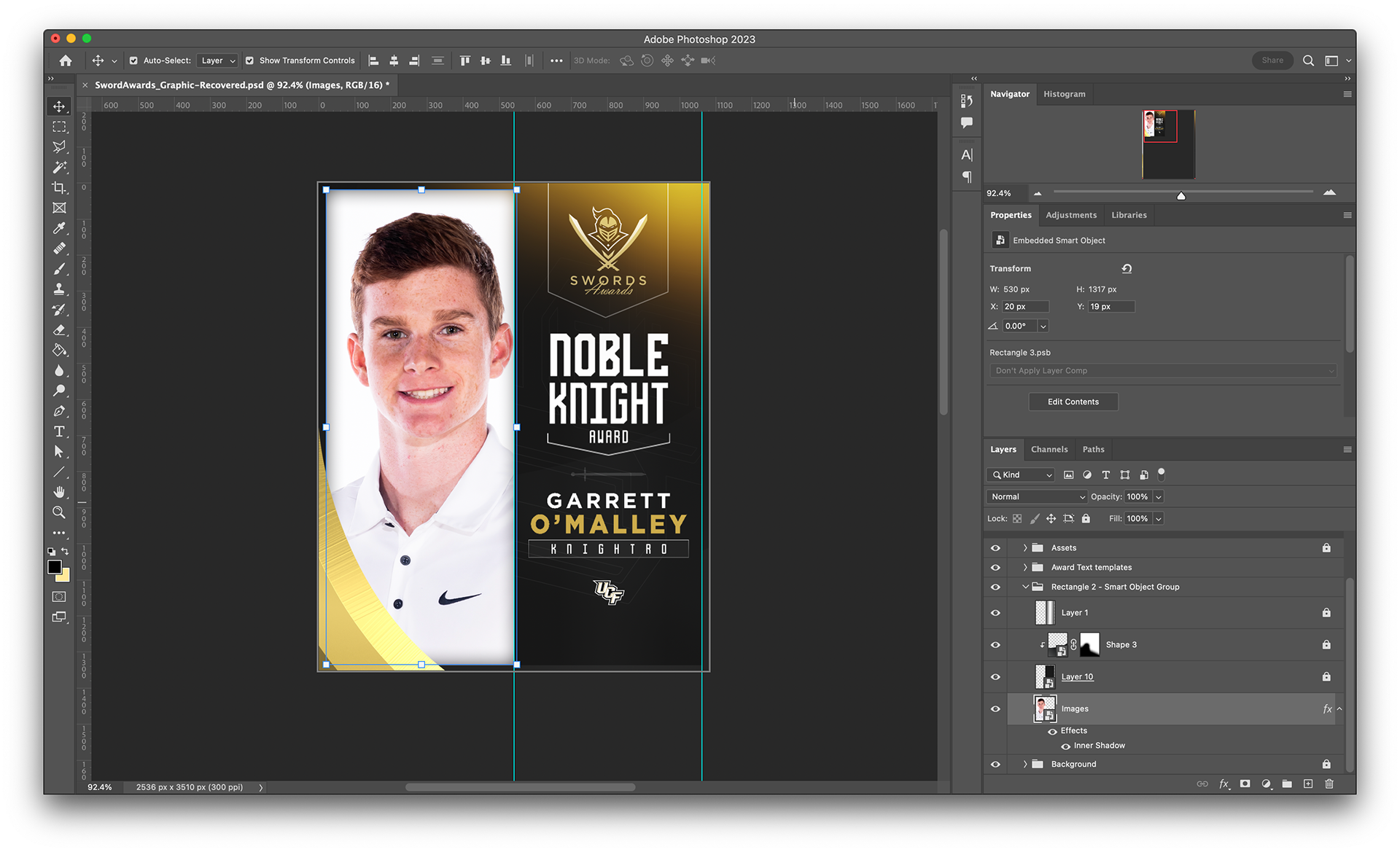The height and width of the screenshot is (852, 1400).
Task: Pick the Clone Stamp tool
Action: [59, 289]
